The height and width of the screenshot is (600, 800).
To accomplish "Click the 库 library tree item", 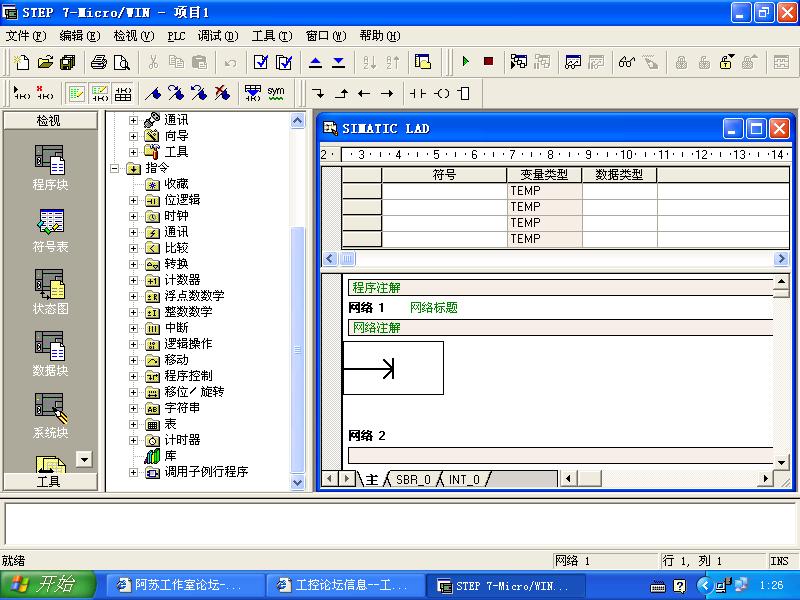I will 170,456.
